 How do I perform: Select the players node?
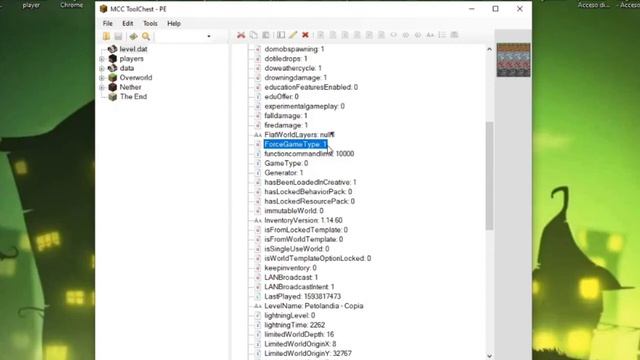(131, 59)
